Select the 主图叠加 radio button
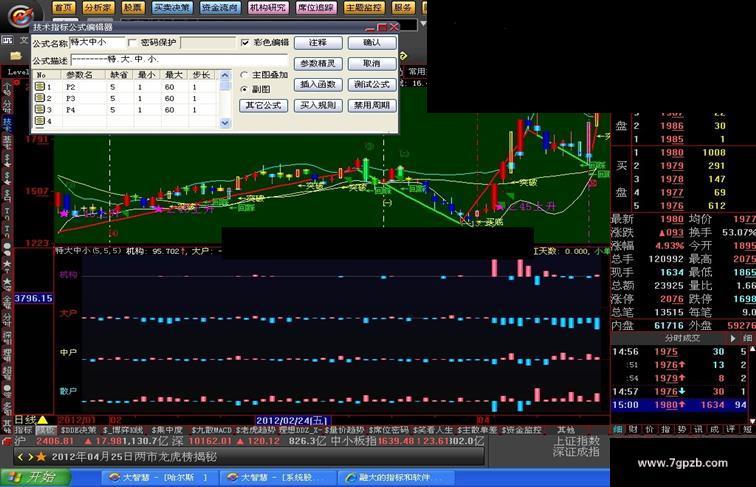The image size is (756, 487). coord(244,75)
